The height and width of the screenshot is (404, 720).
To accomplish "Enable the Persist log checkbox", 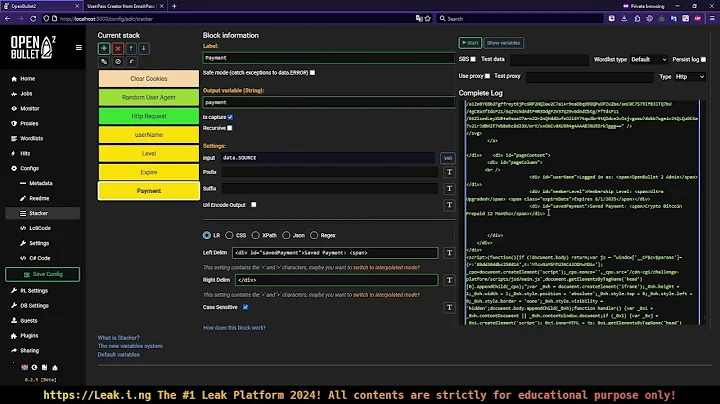I will pyautogui.click(x=703, y=60).
